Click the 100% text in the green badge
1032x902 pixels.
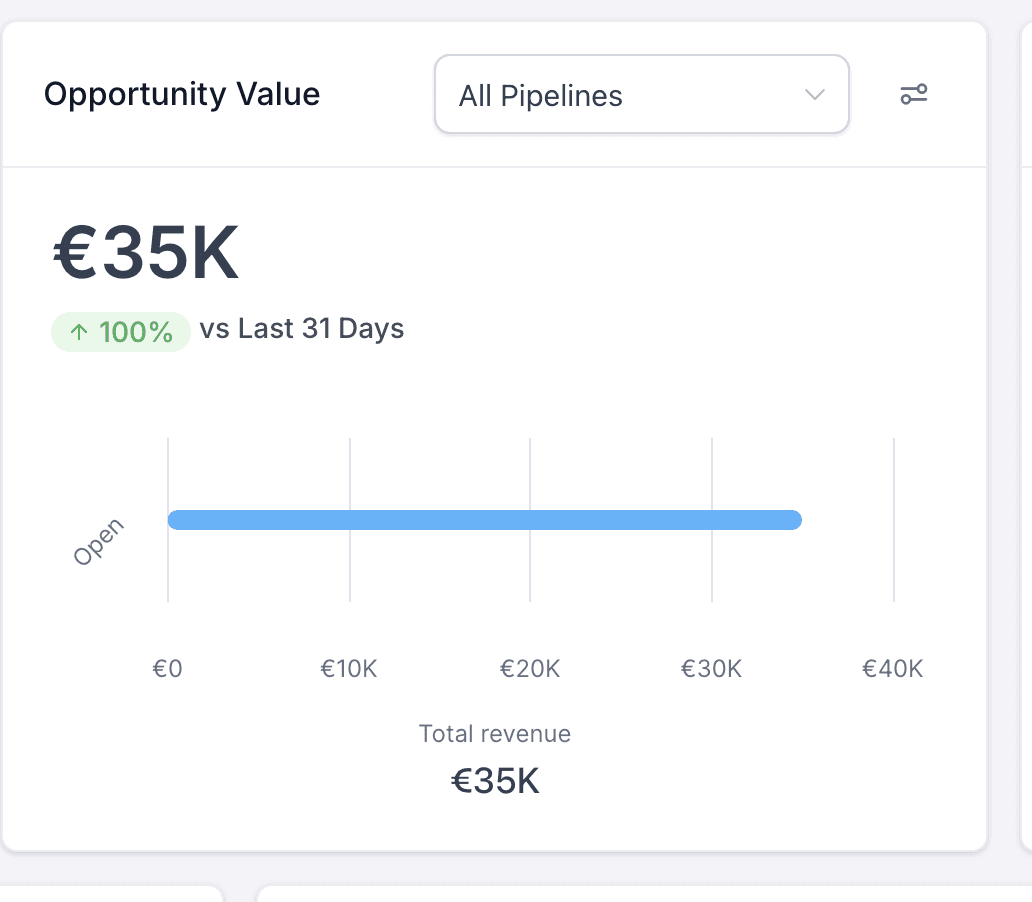[x=136, y=332]
